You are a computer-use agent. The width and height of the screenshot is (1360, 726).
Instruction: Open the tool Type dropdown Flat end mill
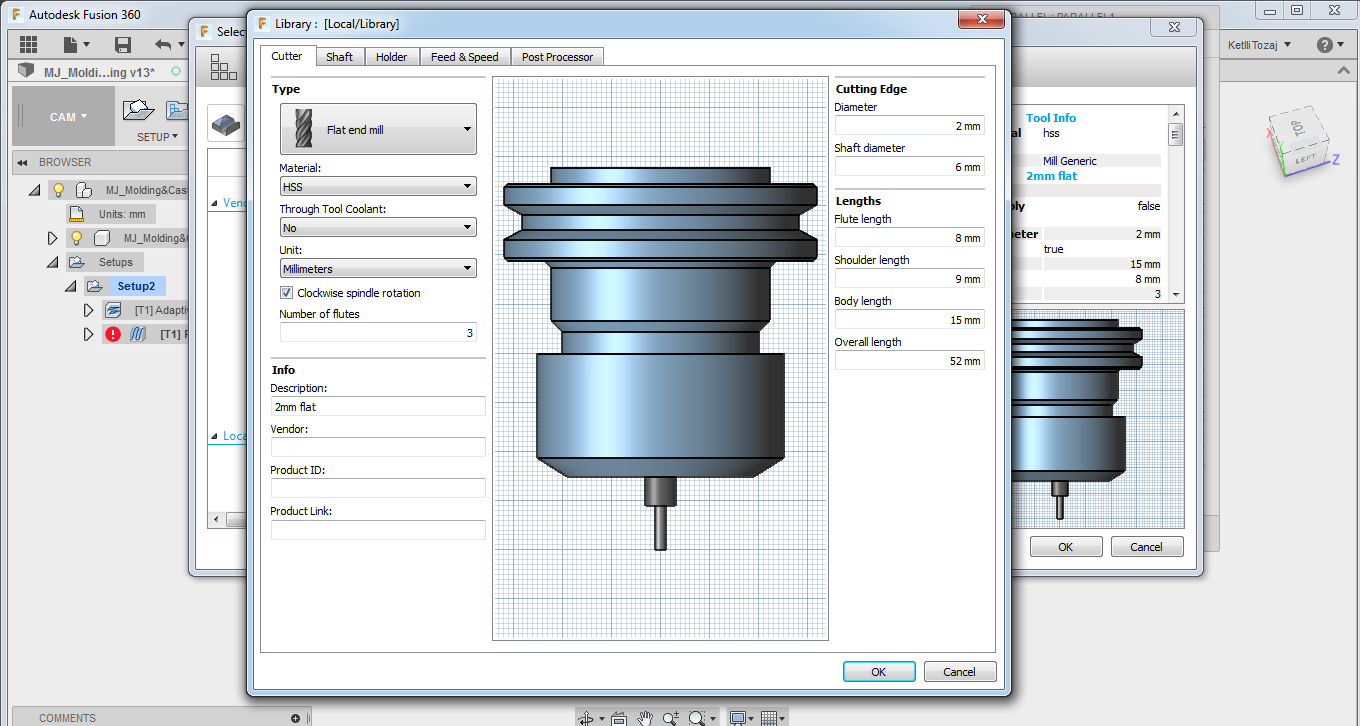(378, 129)
